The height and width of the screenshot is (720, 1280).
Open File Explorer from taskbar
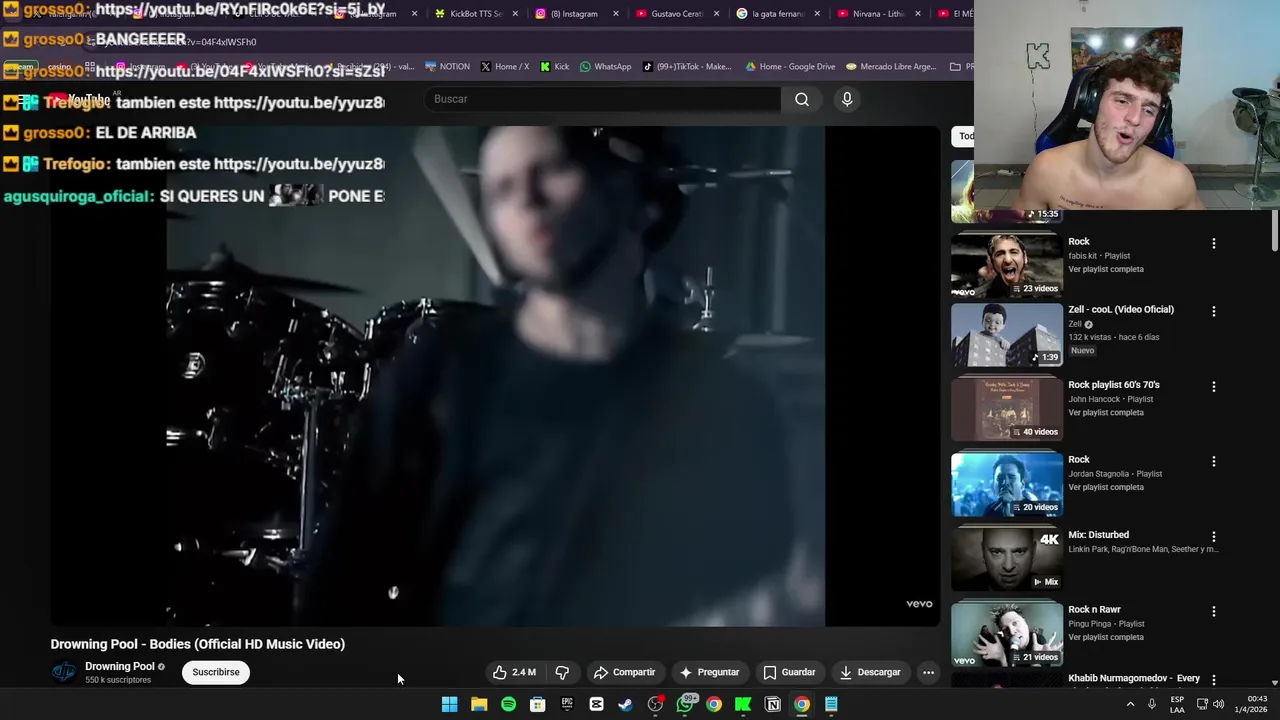(479, 704)
